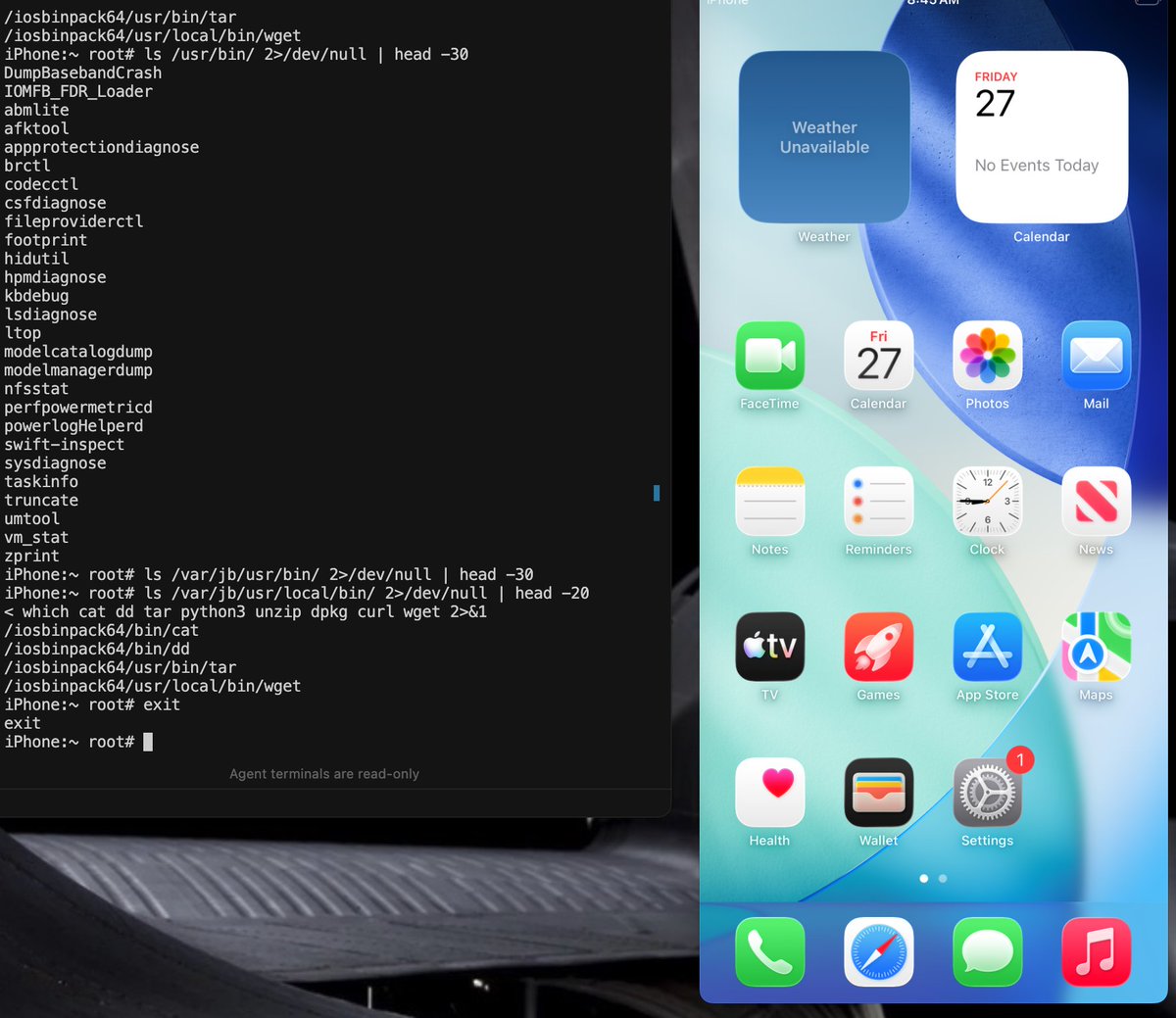This screenshot has width=1176, height=1018.
Task: Click the 'ls /var/jb/usr/bin/' command line
Action: point(269,575)
